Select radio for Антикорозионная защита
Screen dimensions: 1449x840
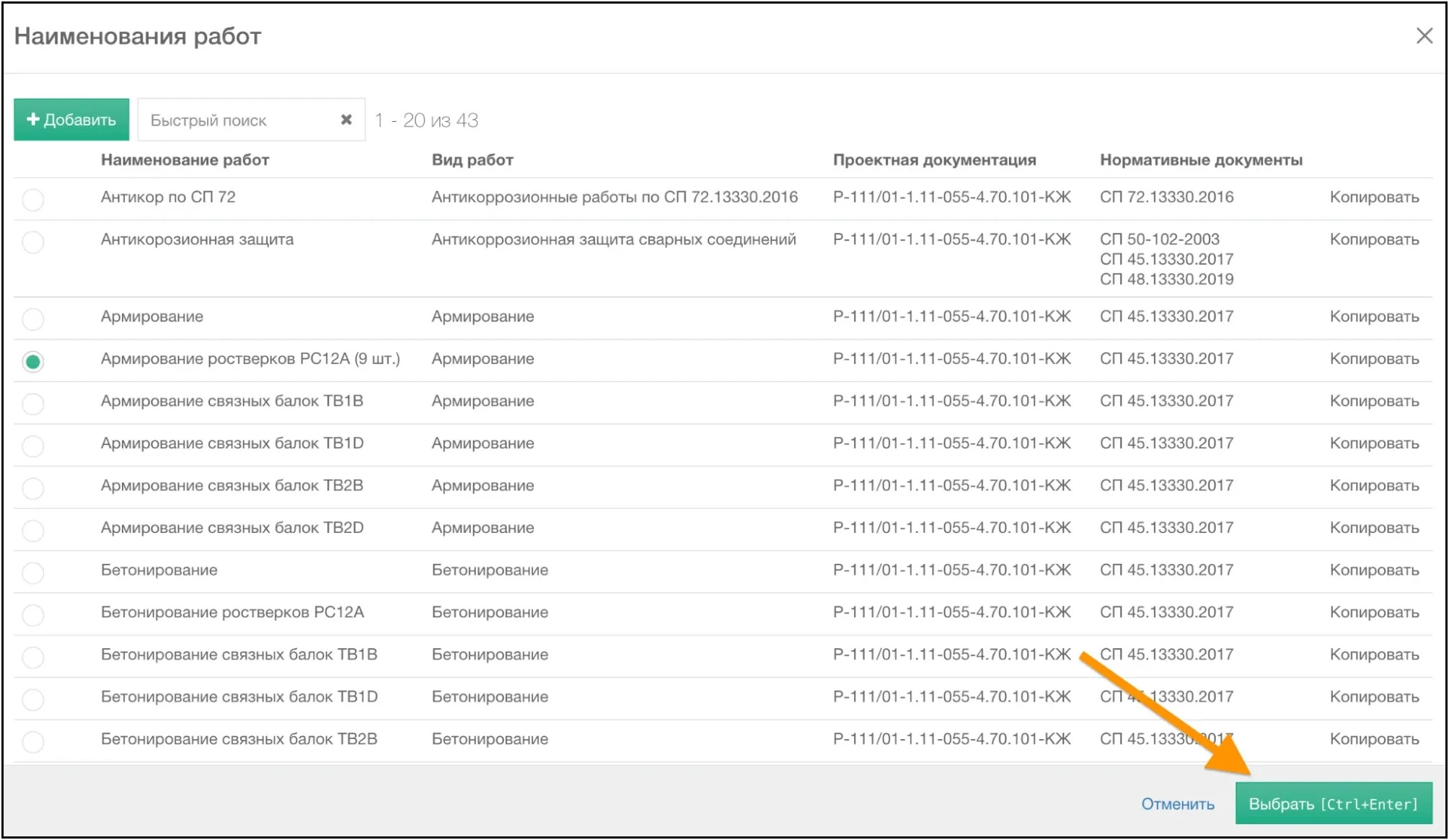[x=33, y=242]
